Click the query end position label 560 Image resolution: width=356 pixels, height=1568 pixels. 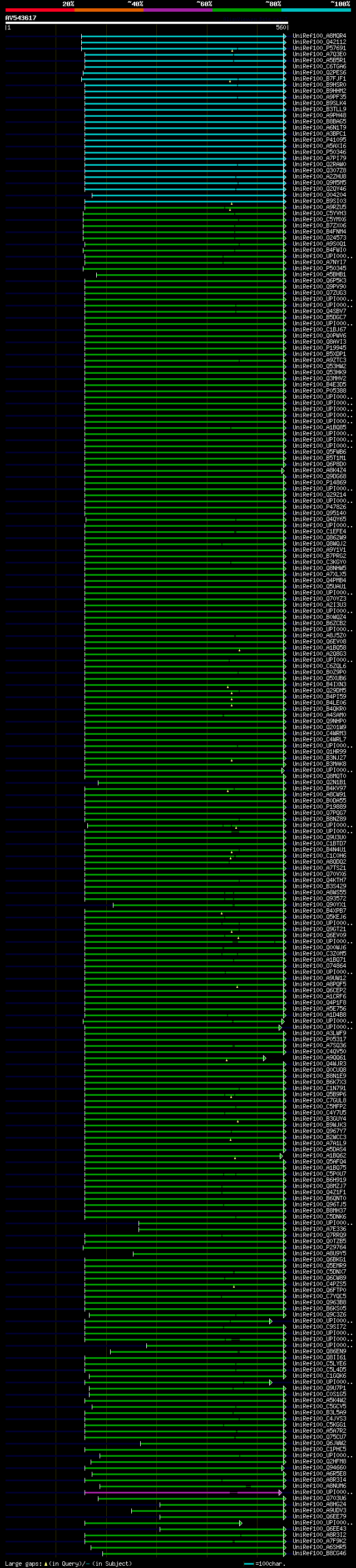point(280,27)
